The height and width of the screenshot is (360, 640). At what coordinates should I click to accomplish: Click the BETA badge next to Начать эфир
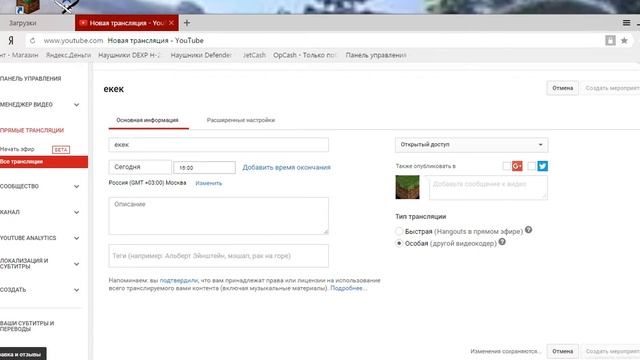(61, 150)
